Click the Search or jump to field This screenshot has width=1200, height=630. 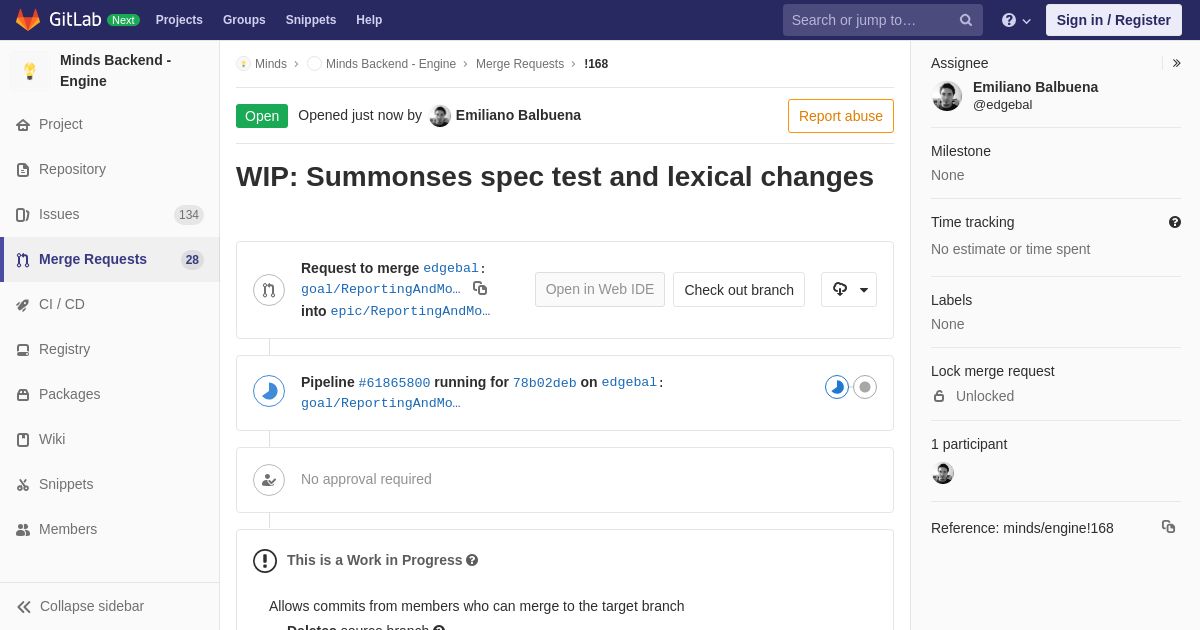tap(883, 20)
